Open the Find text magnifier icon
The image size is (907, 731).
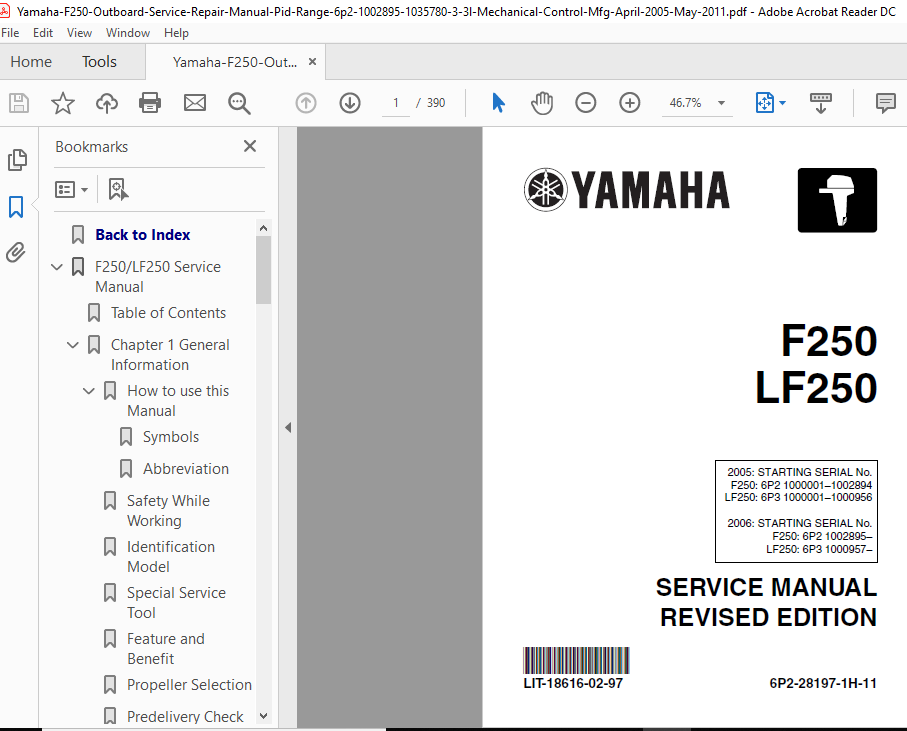[x=239, y=104]
